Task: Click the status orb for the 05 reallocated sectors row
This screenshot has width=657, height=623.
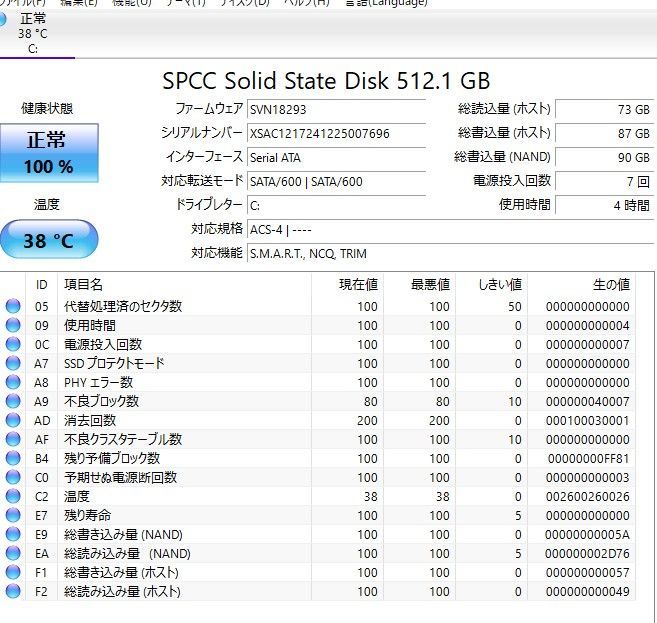Action: pyautogui.click(x=13, y=307)
